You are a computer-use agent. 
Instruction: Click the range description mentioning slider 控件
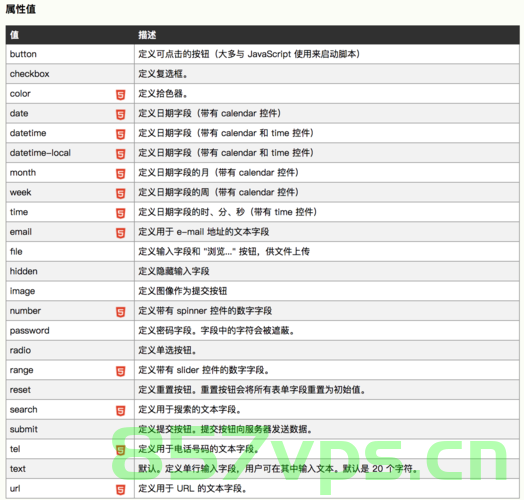pos(204,370)
